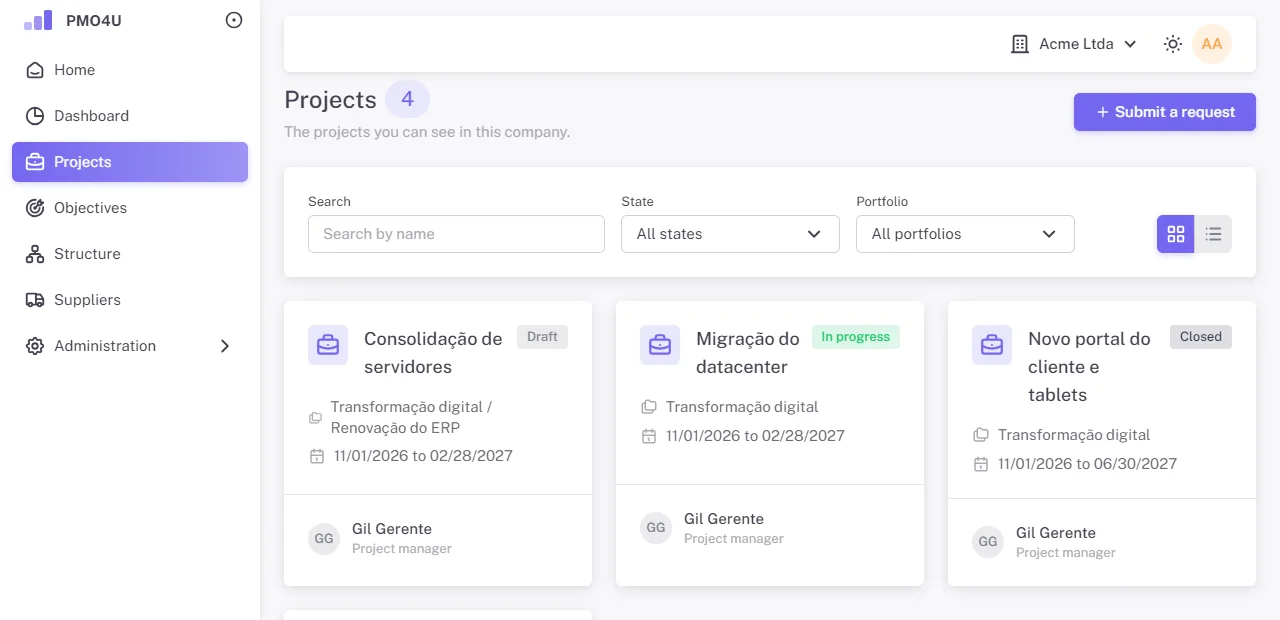
Task: Switch to list view
Action: click(x=1213, y=234)
